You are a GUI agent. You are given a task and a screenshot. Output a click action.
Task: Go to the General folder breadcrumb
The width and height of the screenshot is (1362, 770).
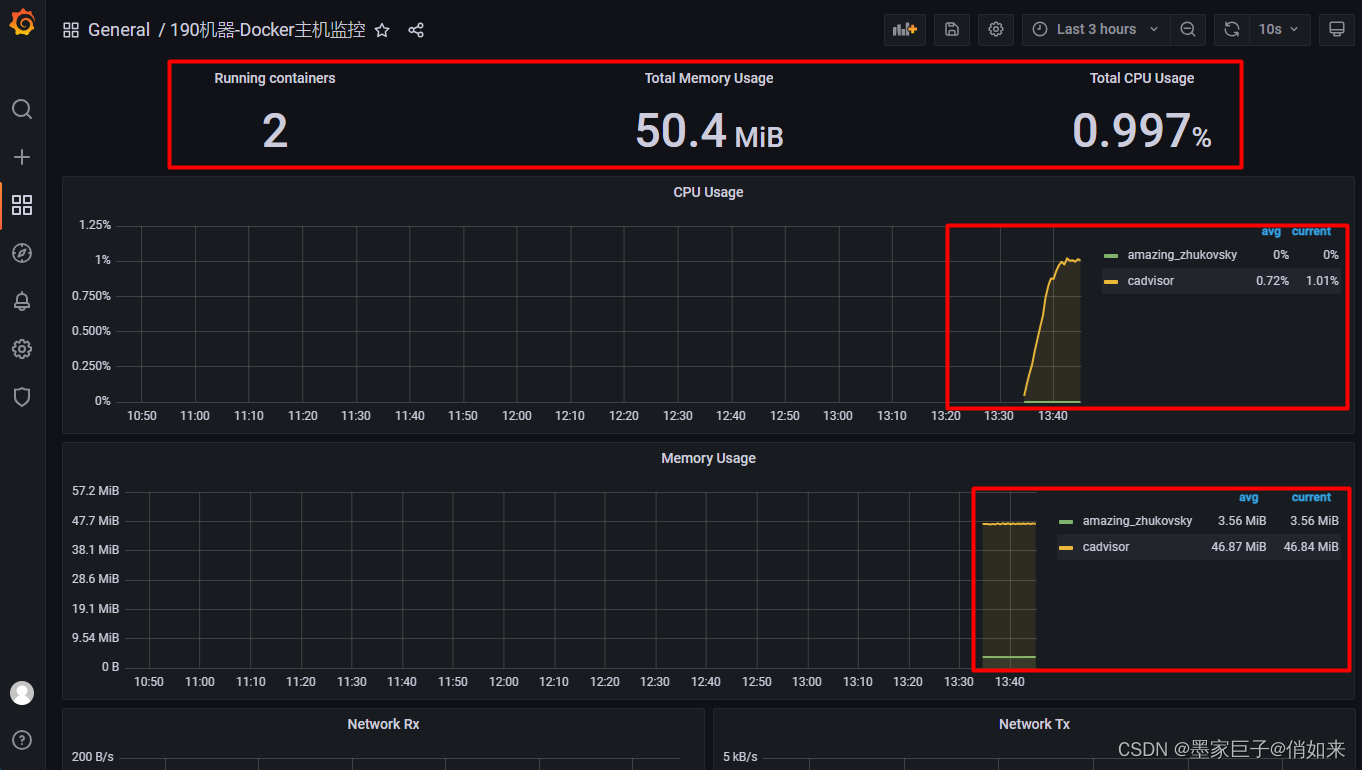119,30
